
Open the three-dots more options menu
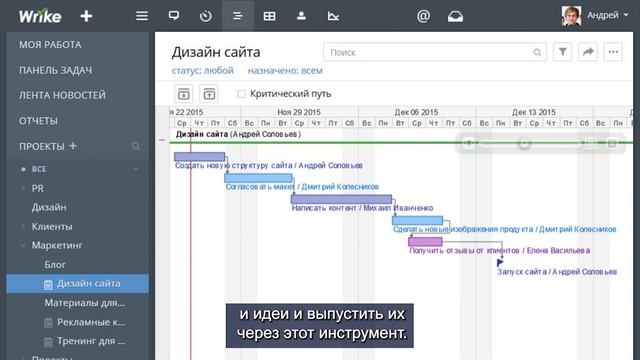pyautogui.click(x=613, y=52)
